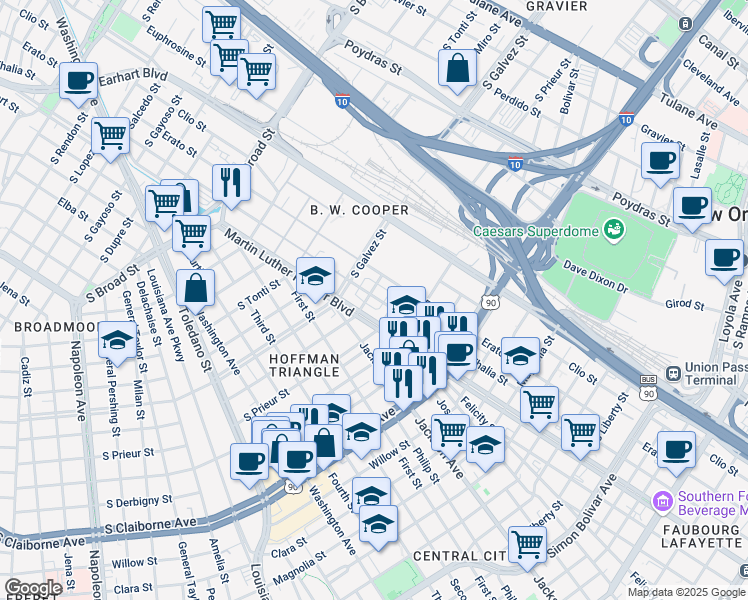Screen dimensions: 748x600
Task: Open the Southern Food Beverage Museum pin
Action: (x=663, y=502)
